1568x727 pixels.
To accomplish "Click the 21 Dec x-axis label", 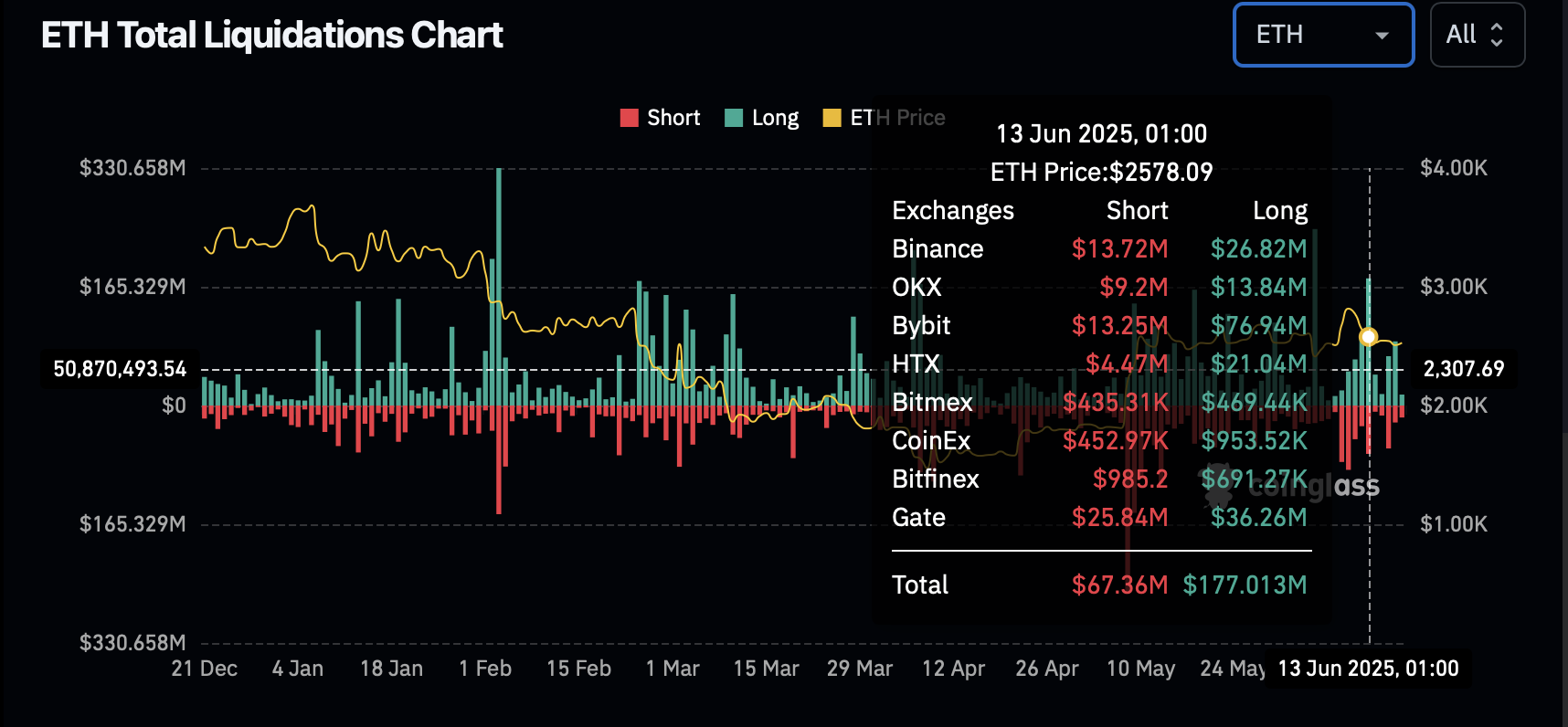I will pyautogui.click(x=205, y=669).
